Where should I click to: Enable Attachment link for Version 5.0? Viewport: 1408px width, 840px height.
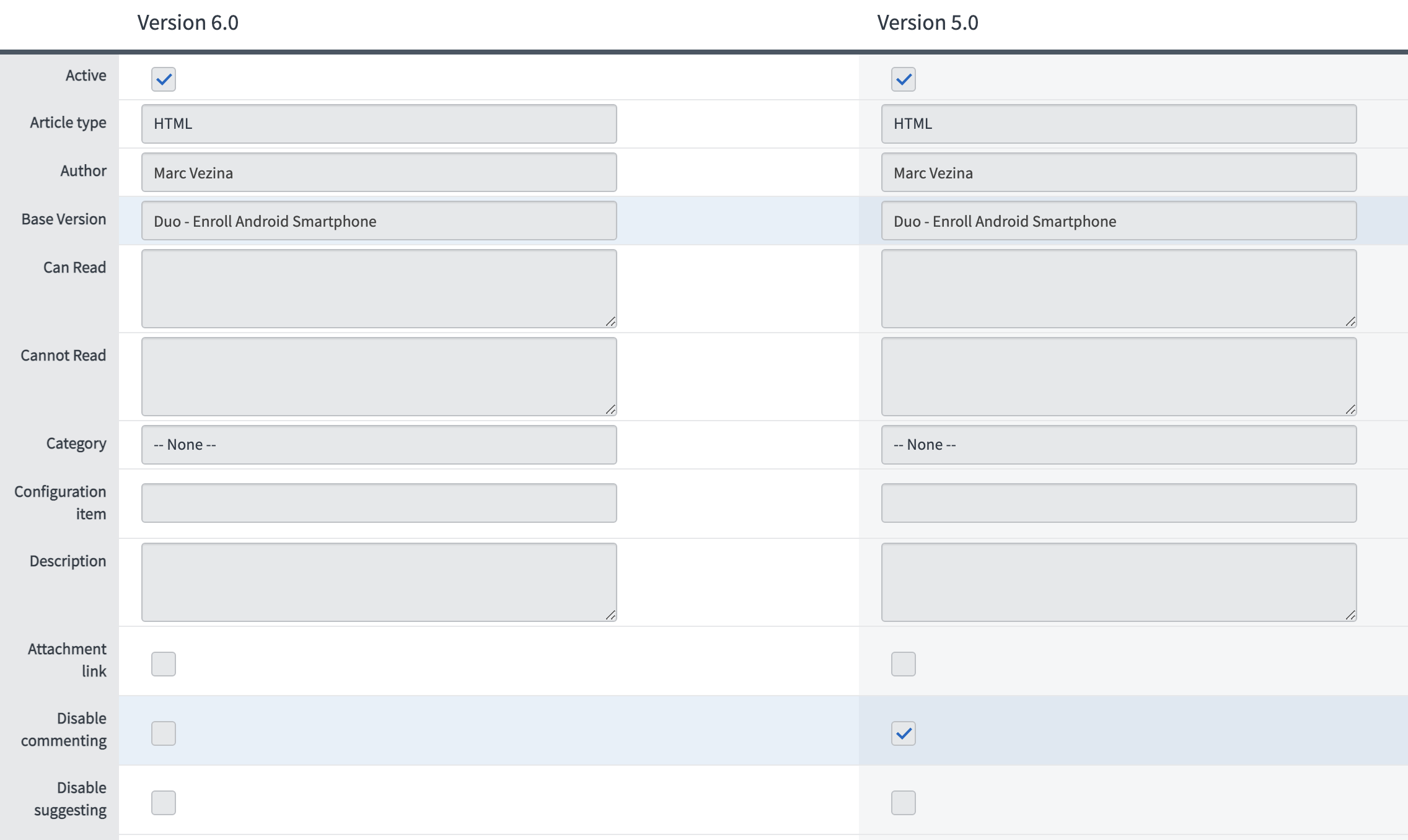904,664
